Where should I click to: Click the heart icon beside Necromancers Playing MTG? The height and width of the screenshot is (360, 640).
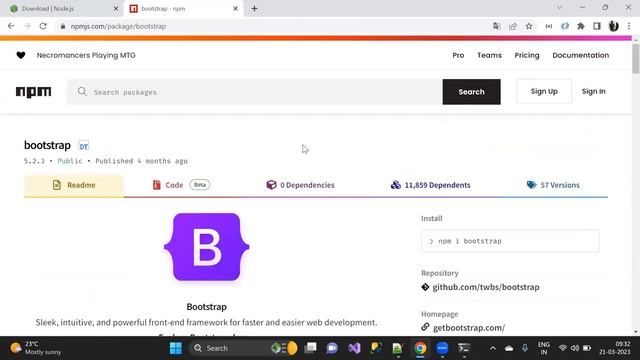(x=21, y=55)
